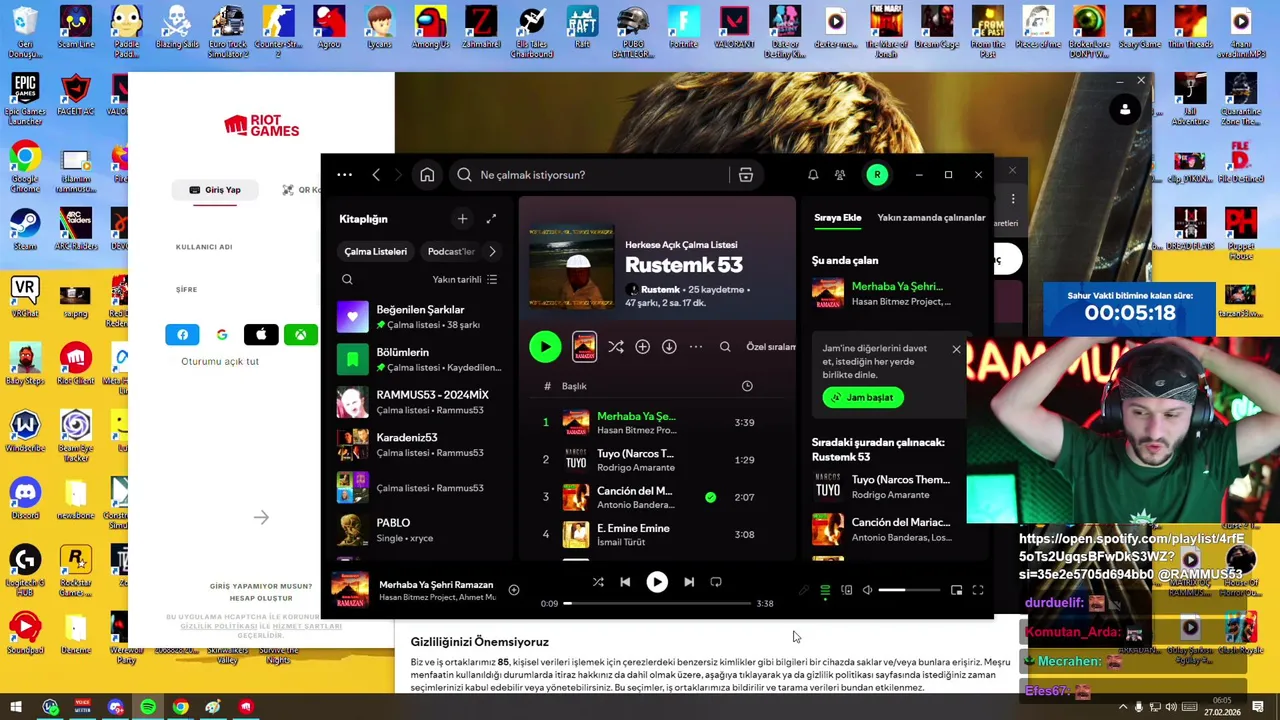Click the Jam başlat button
This screenshot has width=1280, height=720.
click(x=863, y=397)
